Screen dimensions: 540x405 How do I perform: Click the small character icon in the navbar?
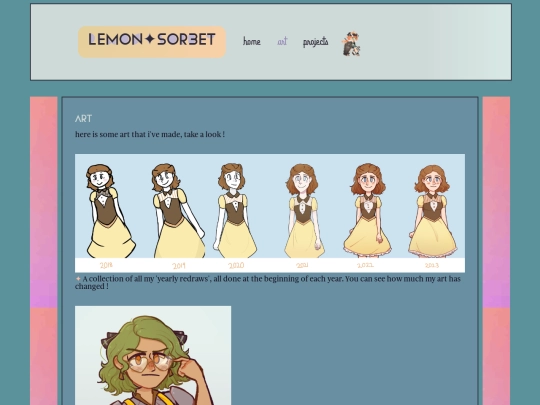[351, 44]
